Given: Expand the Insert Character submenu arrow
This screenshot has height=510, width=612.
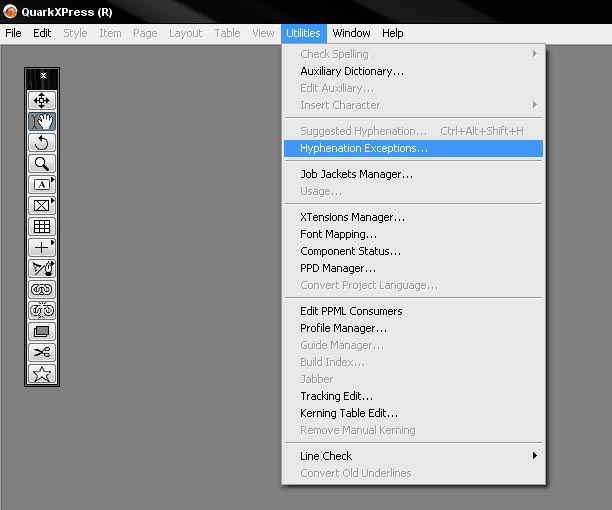Looking at the screenshot, I should [535, 105].
